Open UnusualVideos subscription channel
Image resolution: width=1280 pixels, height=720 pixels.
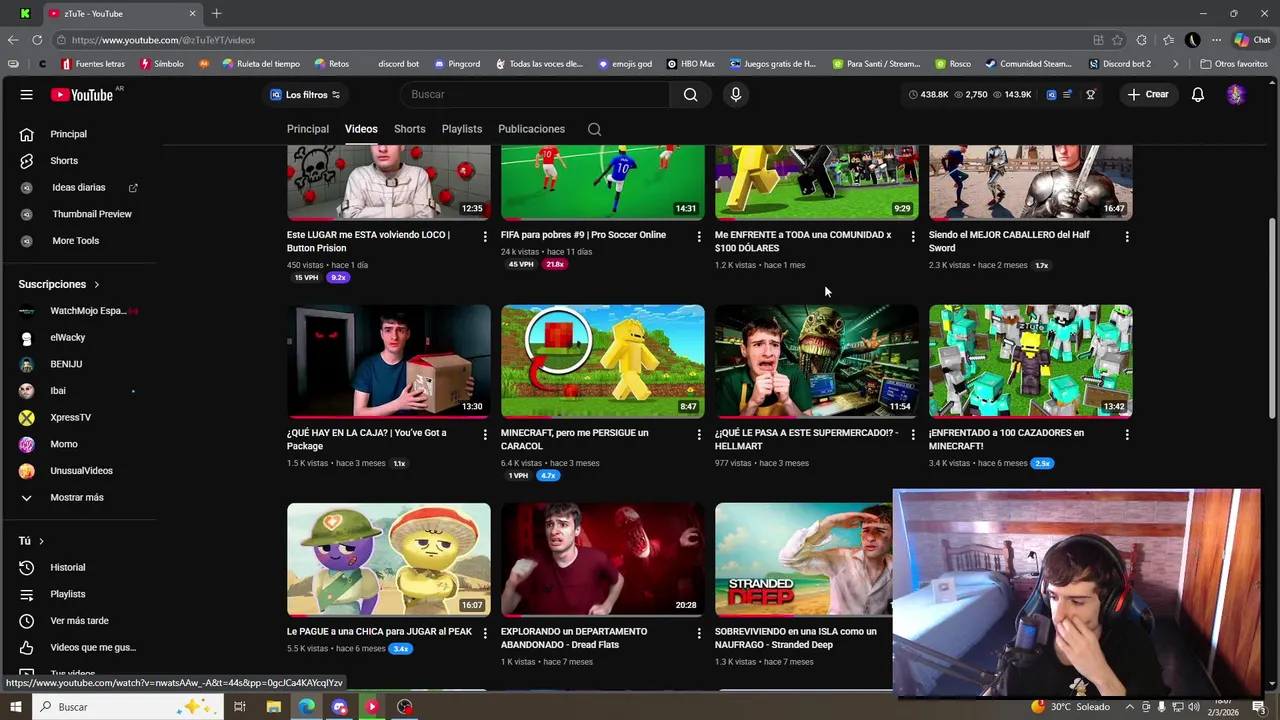click(x=80, y=471)
